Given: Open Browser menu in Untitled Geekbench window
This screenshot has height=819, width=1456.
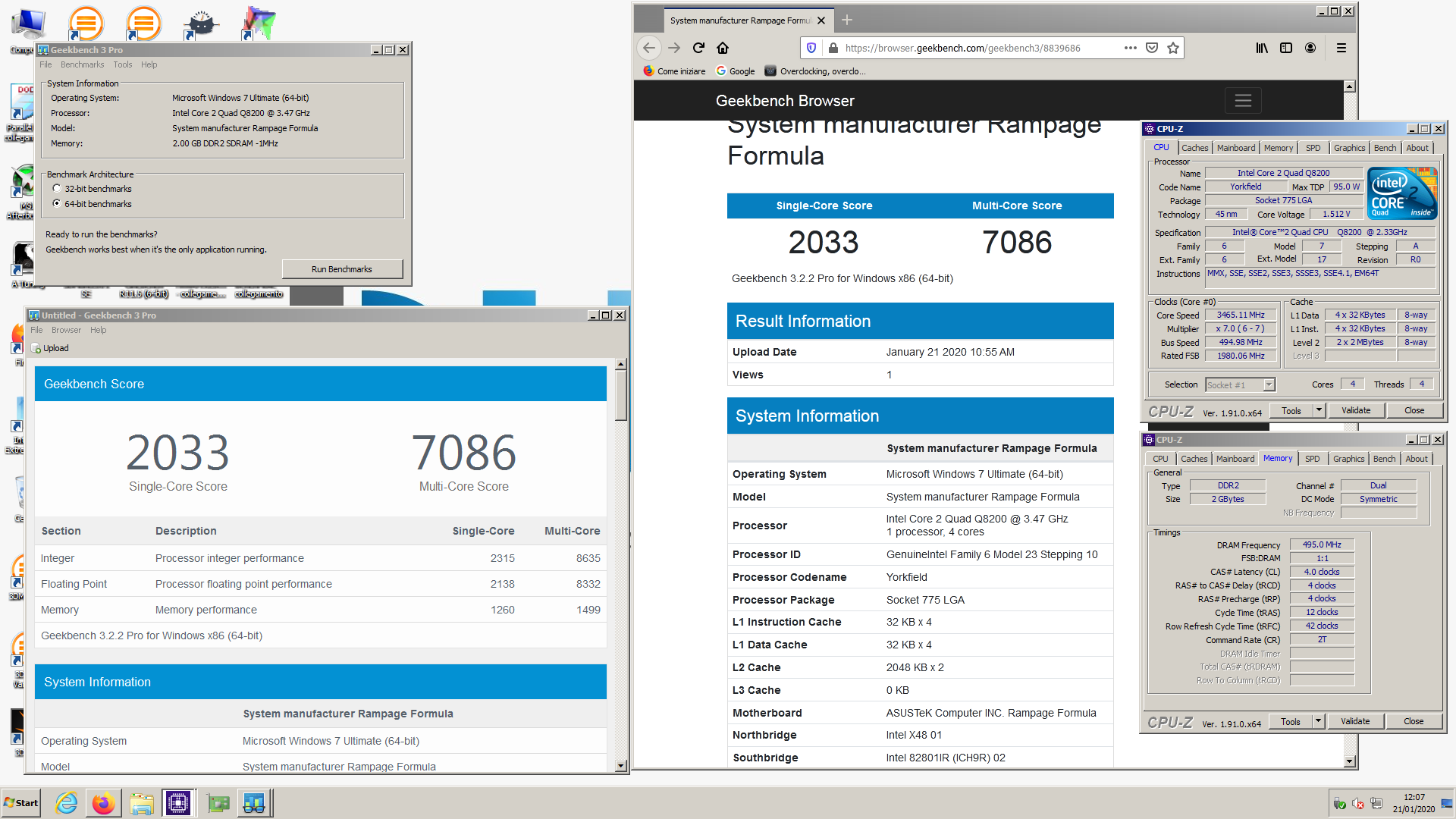Looking at the screenshot, I should coord(66,330).
